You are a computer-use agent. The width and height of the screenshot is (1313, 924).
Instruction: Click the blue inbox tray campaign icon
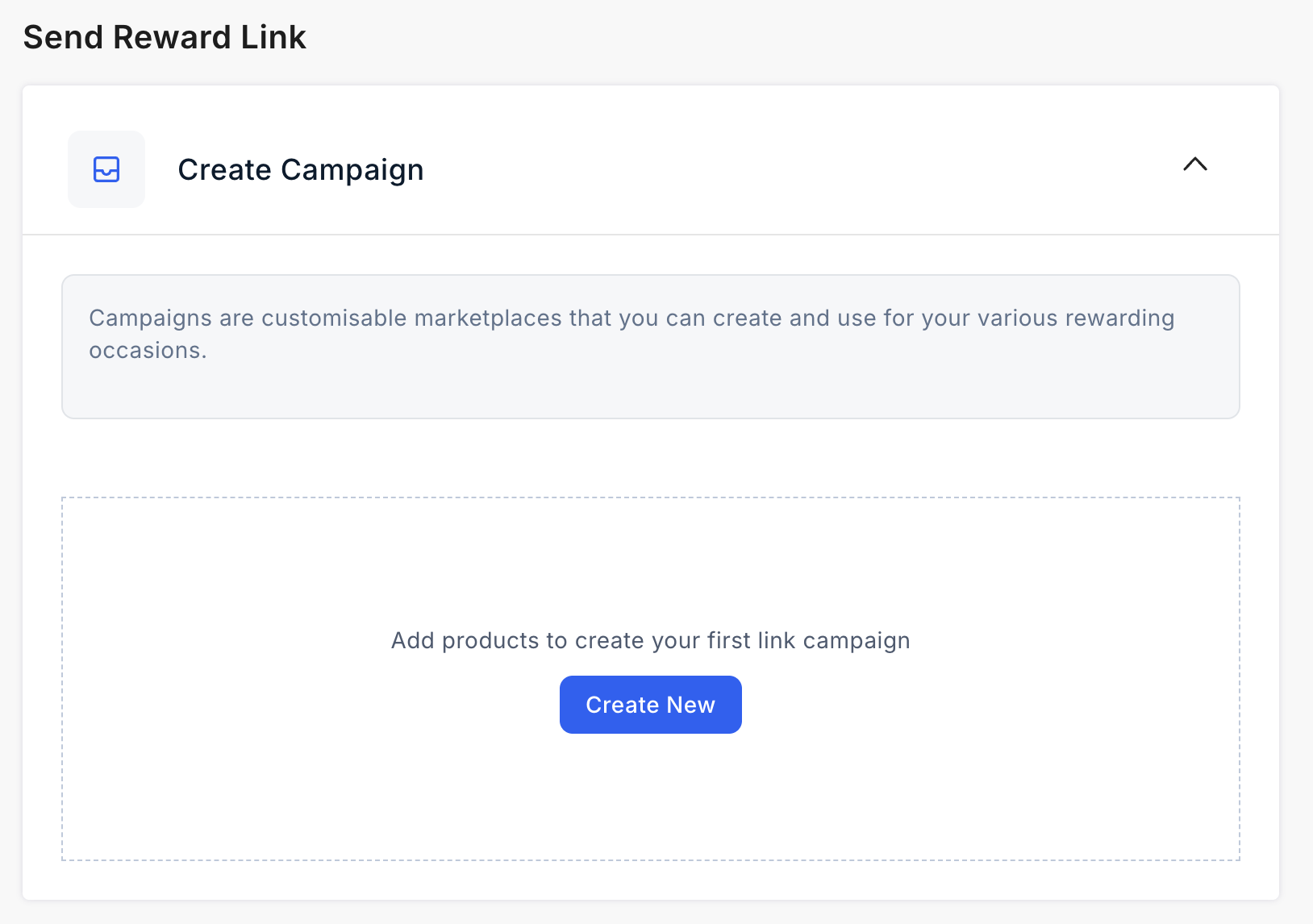106,169
